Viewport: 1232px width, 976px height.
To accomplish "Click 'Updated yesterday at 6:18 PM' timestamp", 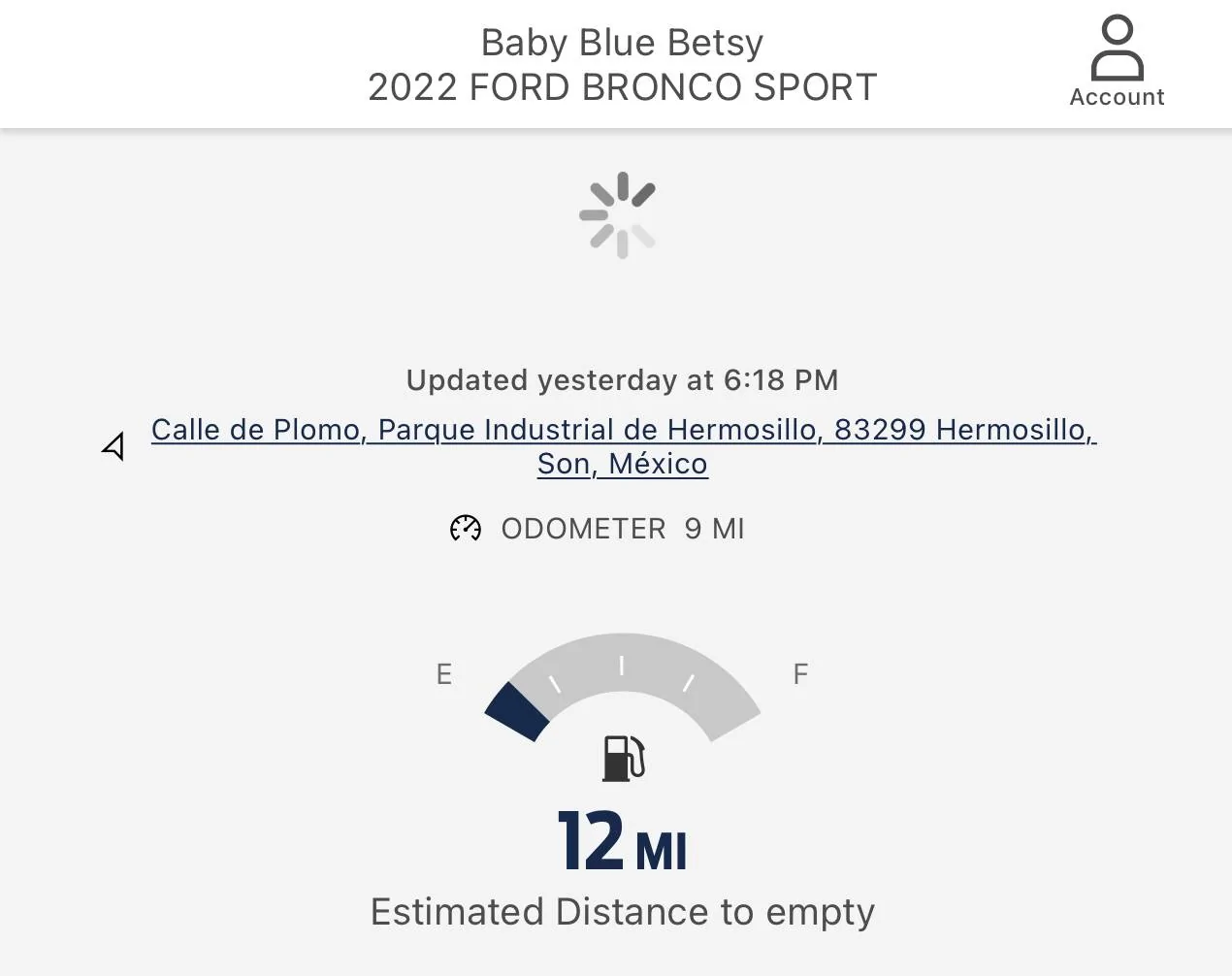I will 622,380.
